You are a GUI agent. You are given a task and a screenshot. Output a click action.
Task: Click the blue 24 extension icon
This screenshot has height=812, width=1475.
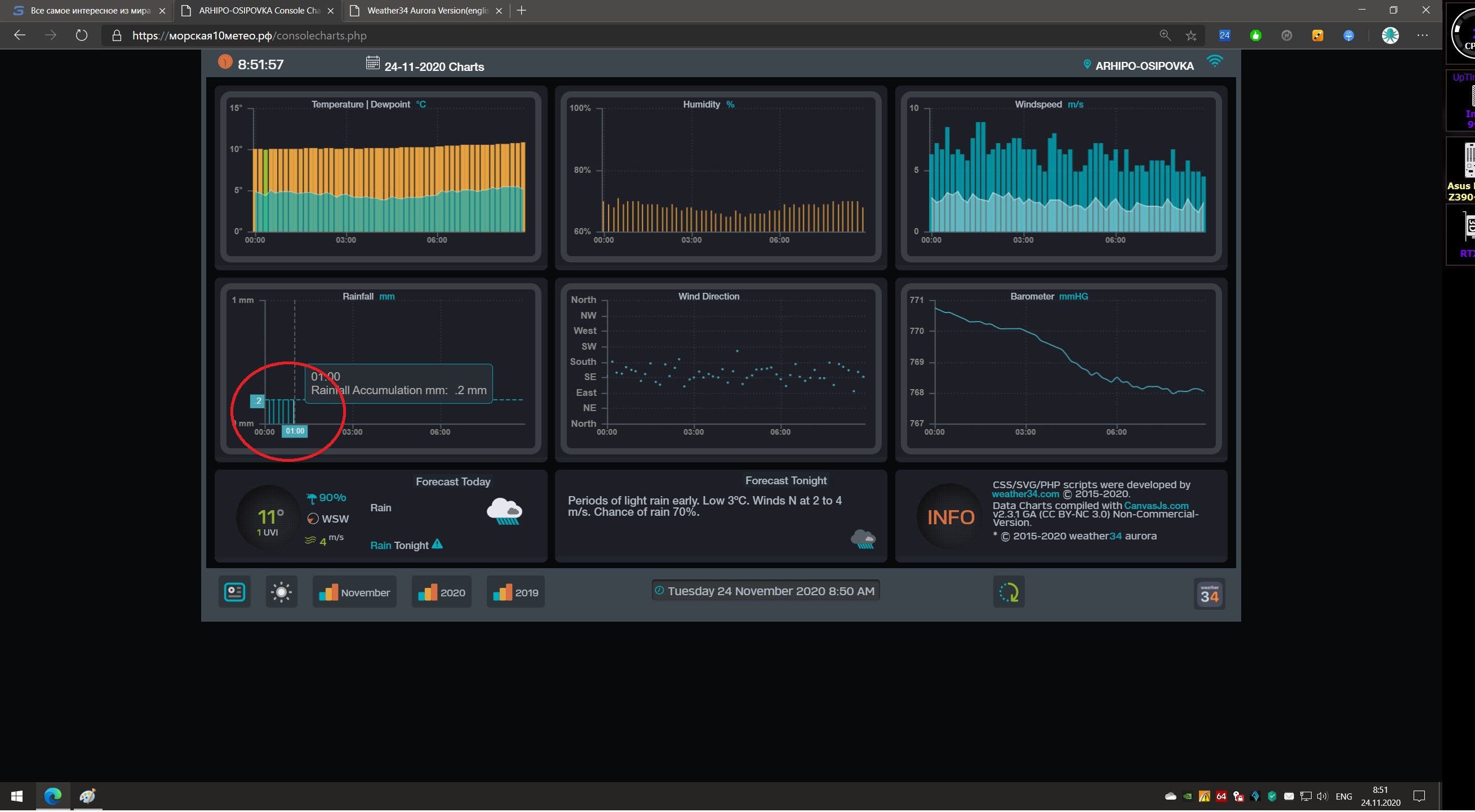[x=1225, y=35]
